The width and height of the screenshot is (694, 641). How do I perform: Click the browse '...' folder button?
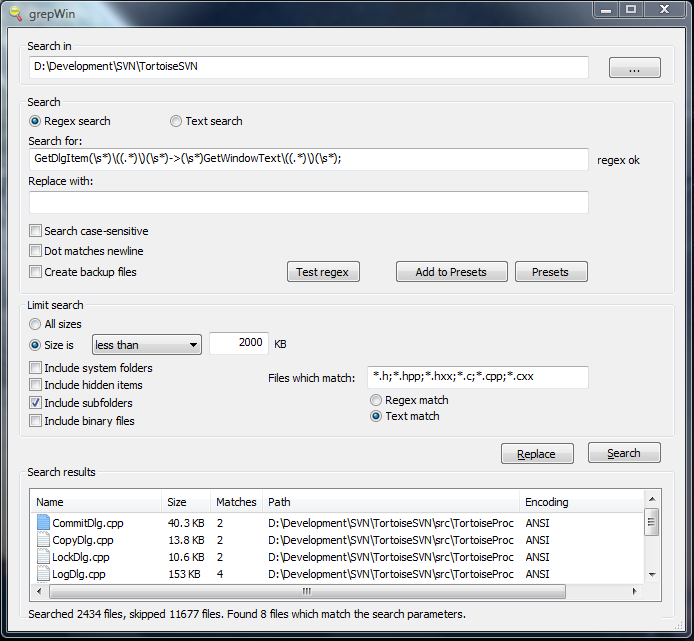(x=634, y=68)
